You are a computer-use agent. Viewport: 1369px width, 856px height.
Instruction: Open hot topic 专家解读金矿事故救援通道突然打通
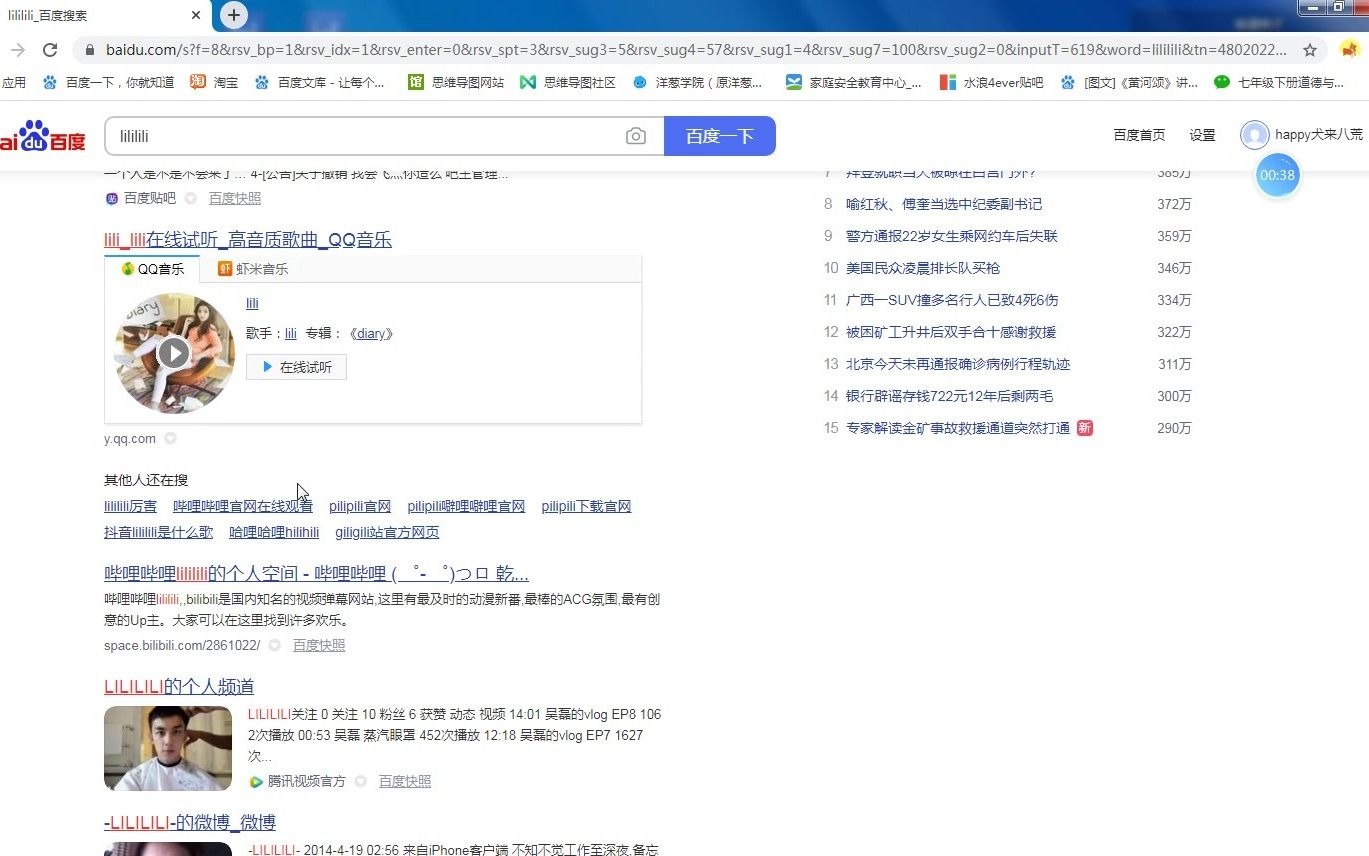click(x=958, y=428)
